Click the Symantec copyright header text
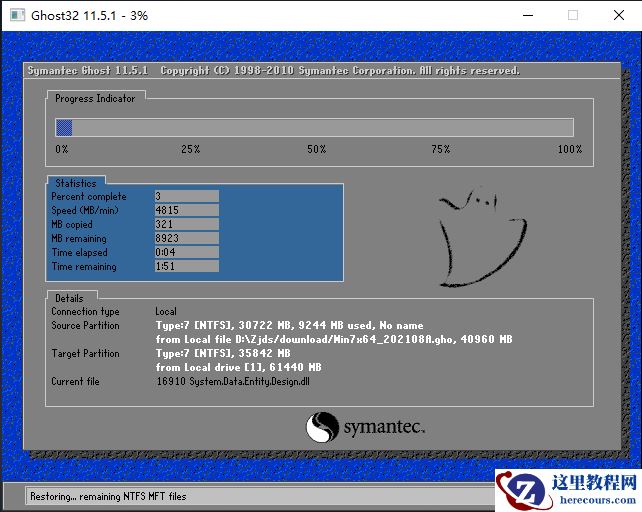This screenshot has width=642, height=512. pyautogui.click(x=273, y=71)
